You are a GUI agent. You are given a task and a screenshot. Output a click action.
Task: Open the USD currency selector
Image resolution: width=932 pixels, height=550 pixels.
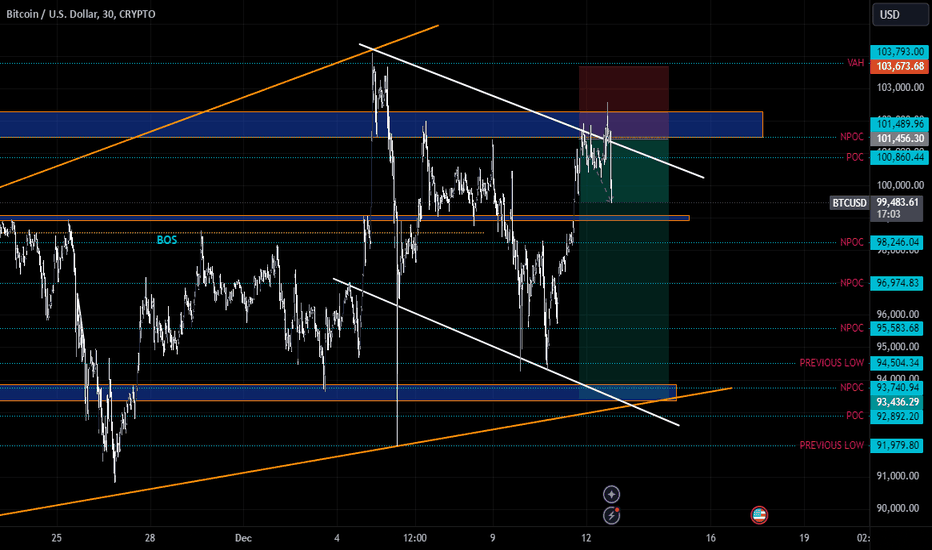click(899, 14)
